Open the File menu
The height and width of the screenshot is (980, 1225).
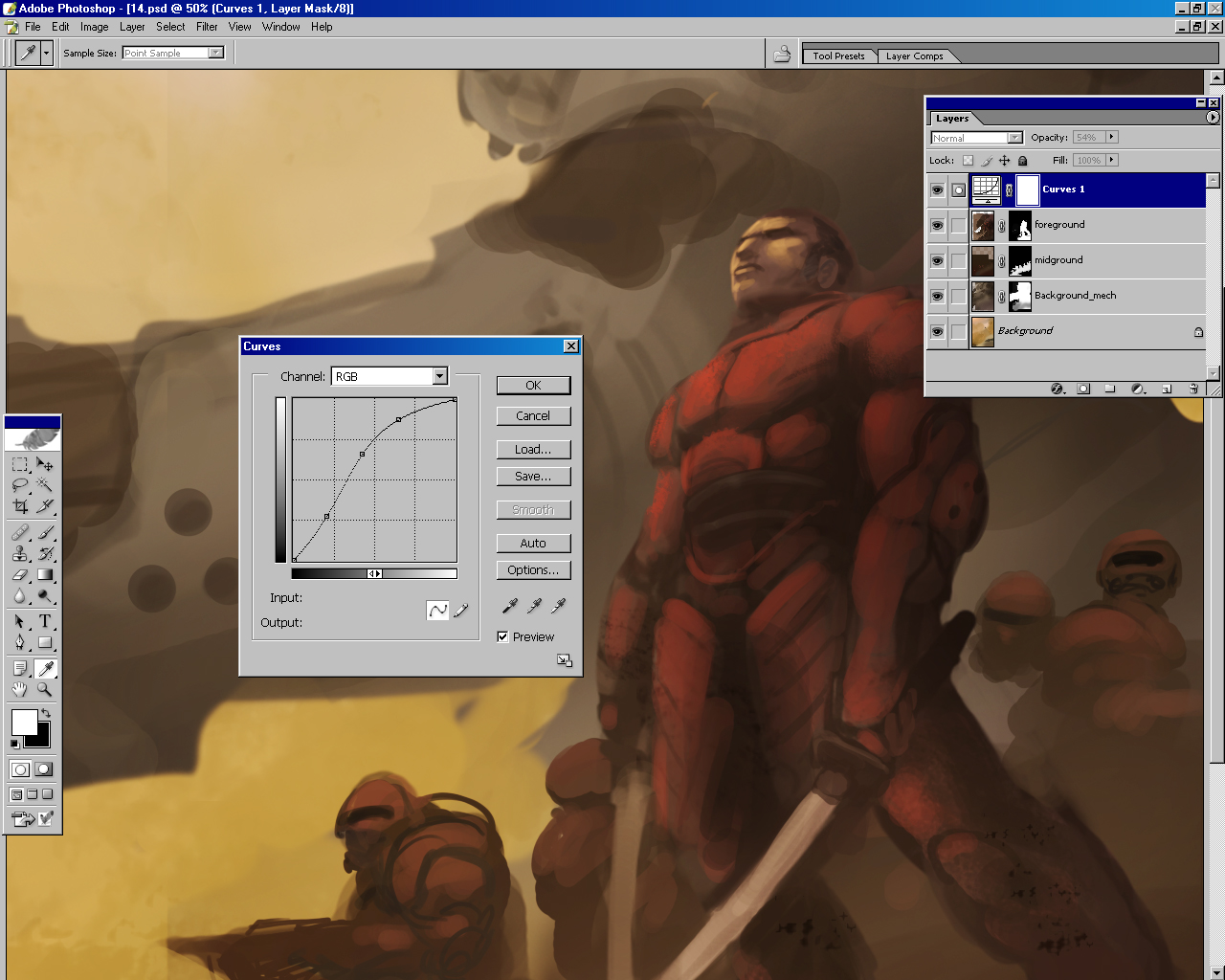(x=33, y=27)
